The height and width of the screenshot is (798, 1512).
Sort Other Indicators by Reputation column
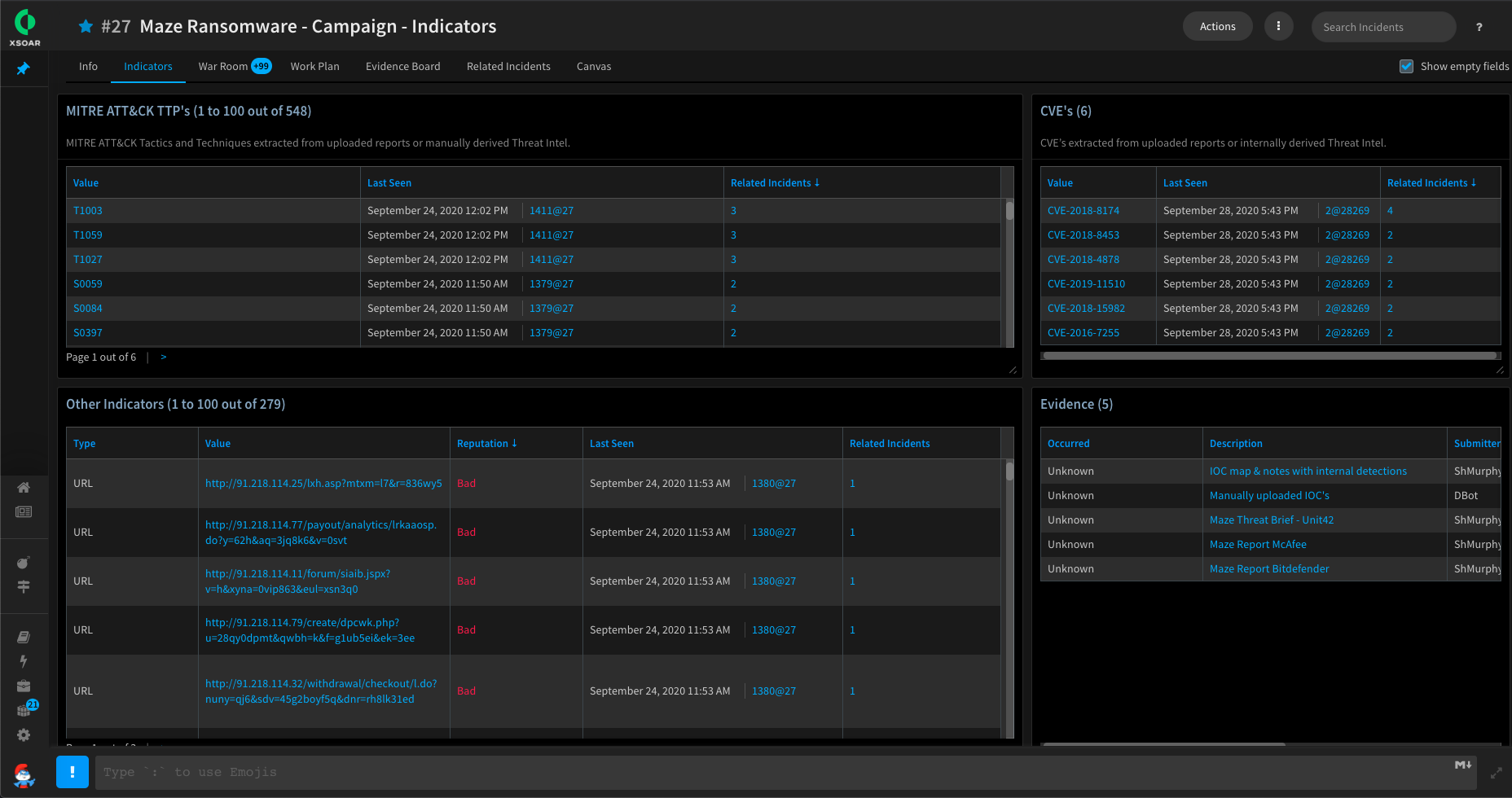point(486,444)
